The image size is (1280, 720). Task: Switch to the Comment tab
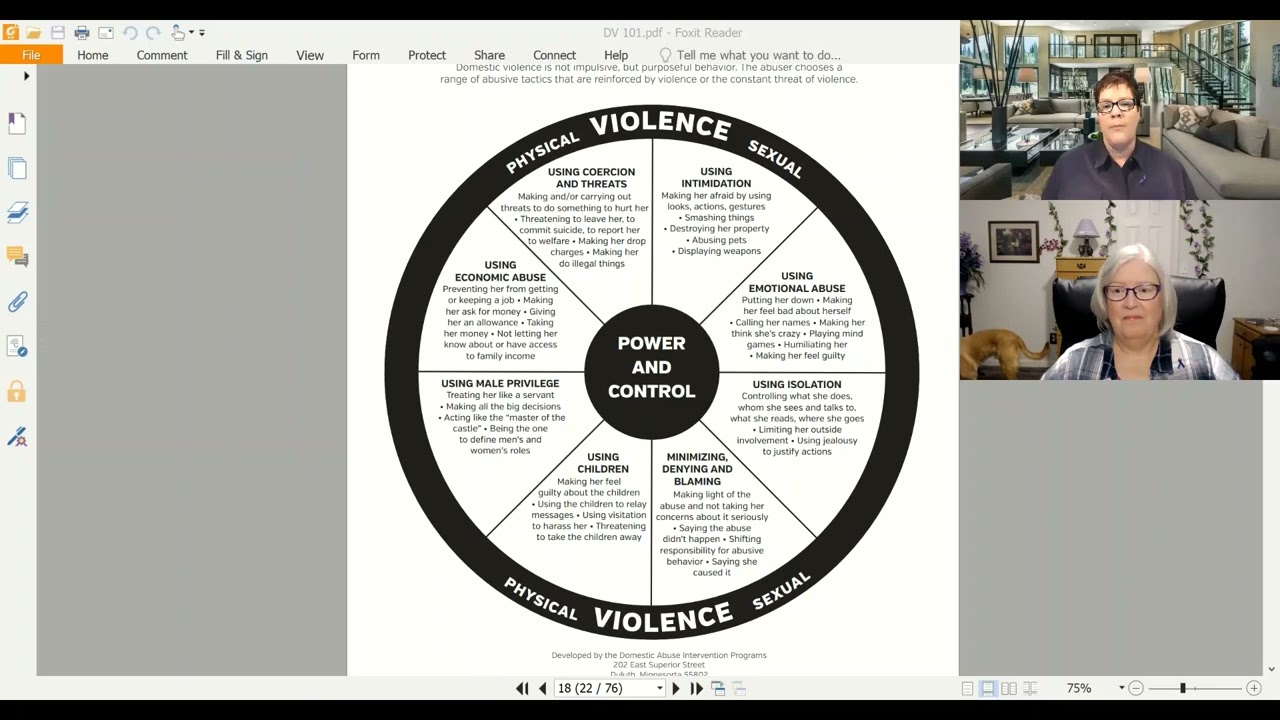[x=162, y=55]
